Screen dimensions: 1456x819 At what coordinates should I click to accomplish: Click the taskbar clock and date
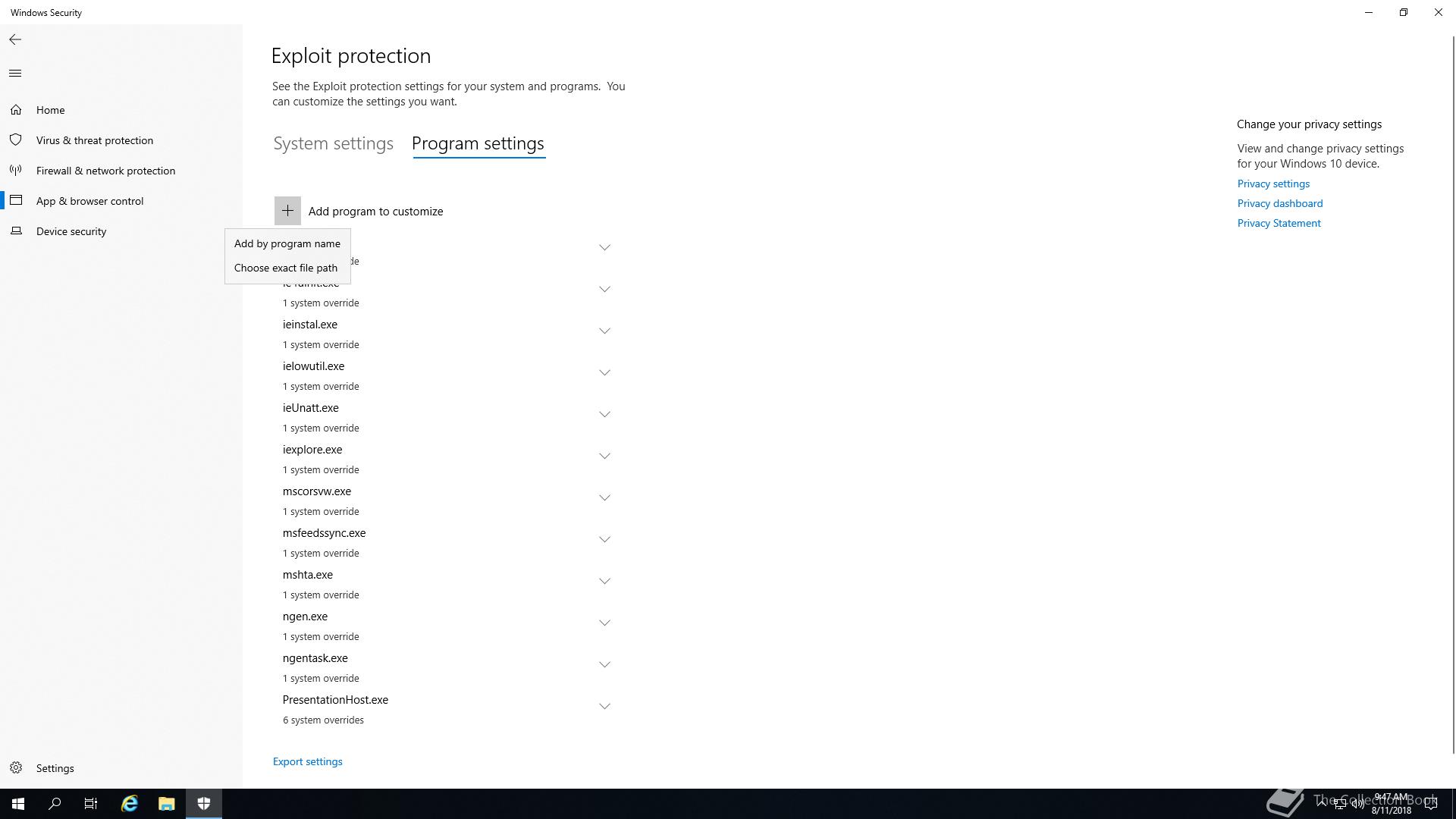tap(1391, 804)
